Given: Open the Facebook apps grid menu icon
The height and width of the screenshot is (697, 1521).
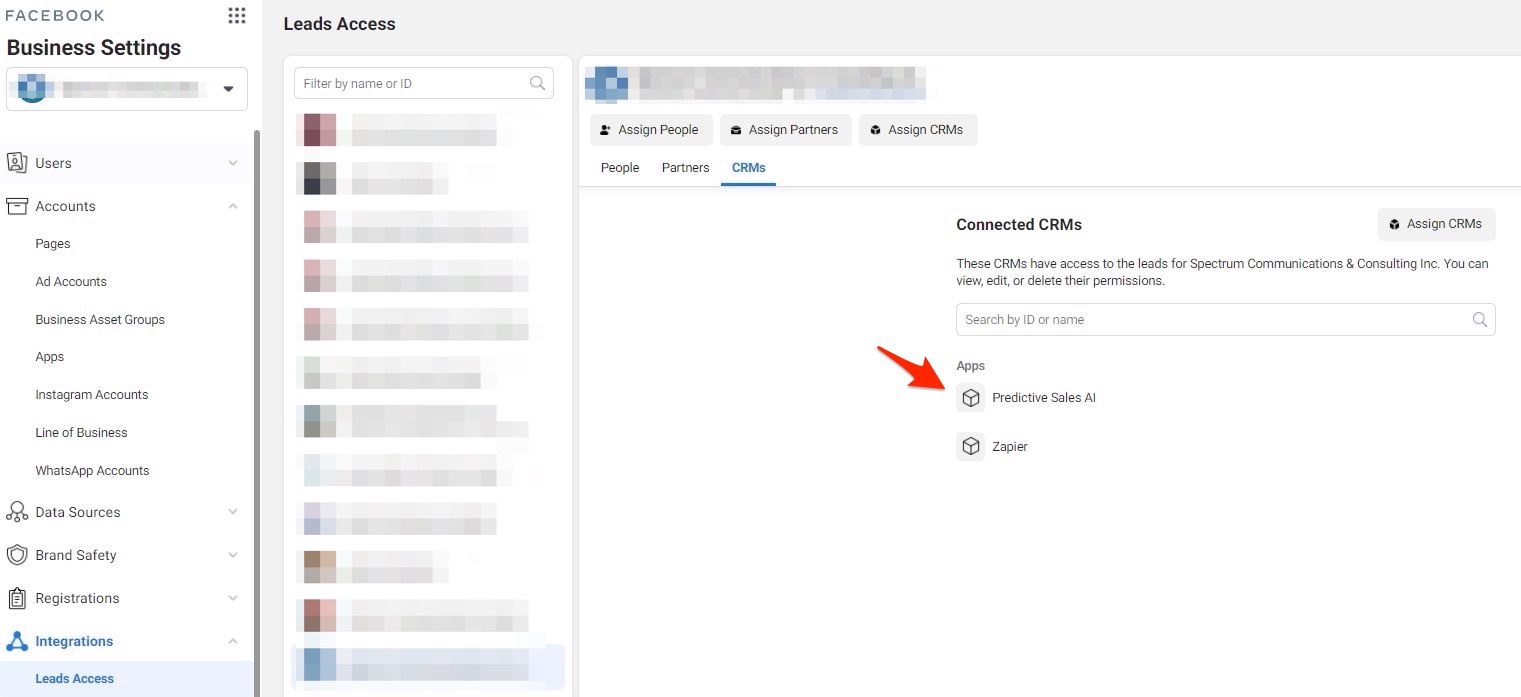Looking at the screenshot, I should point(237,16).
